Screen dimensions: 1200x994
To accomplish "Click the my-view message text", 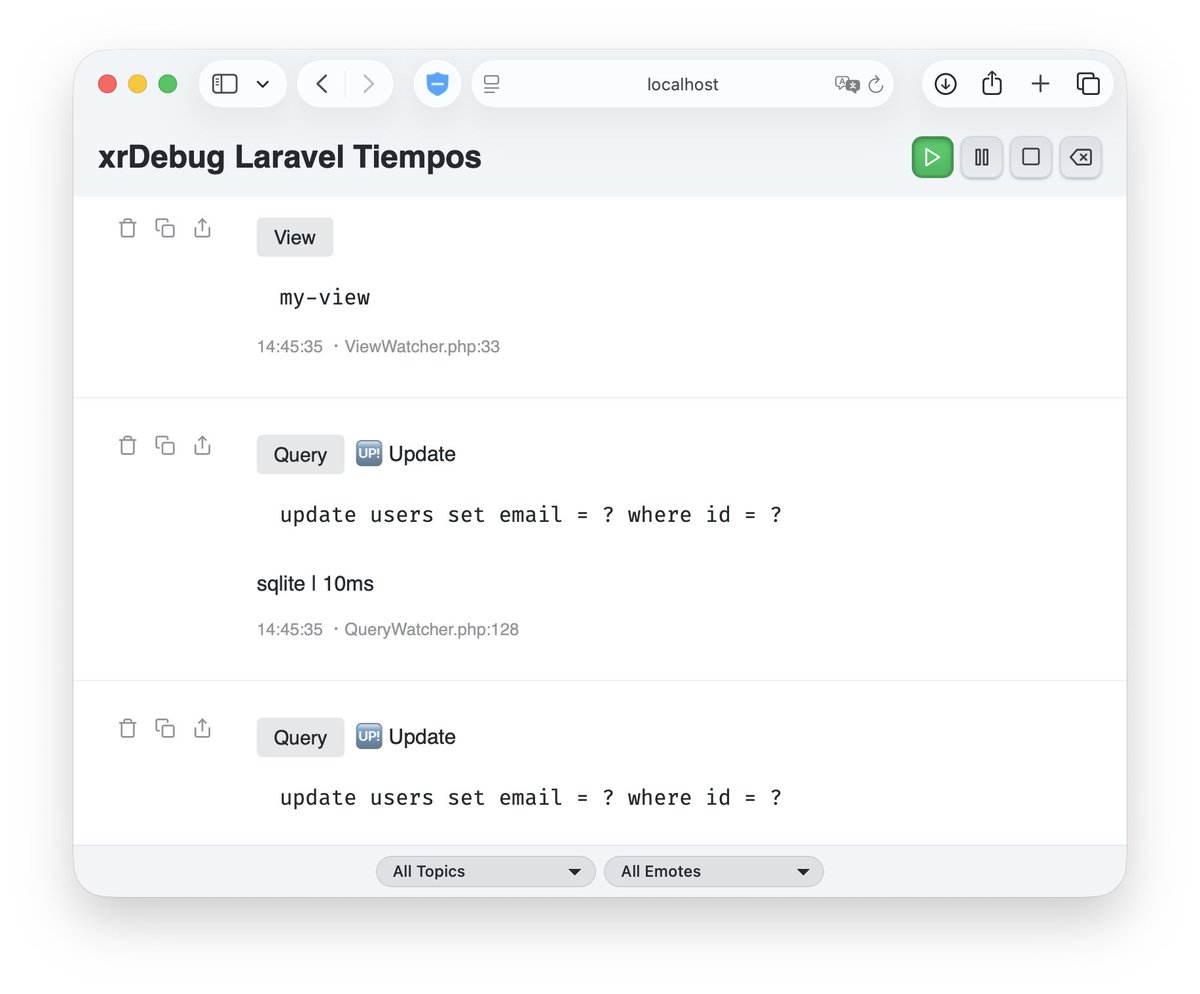I will (x=325, y=297).
